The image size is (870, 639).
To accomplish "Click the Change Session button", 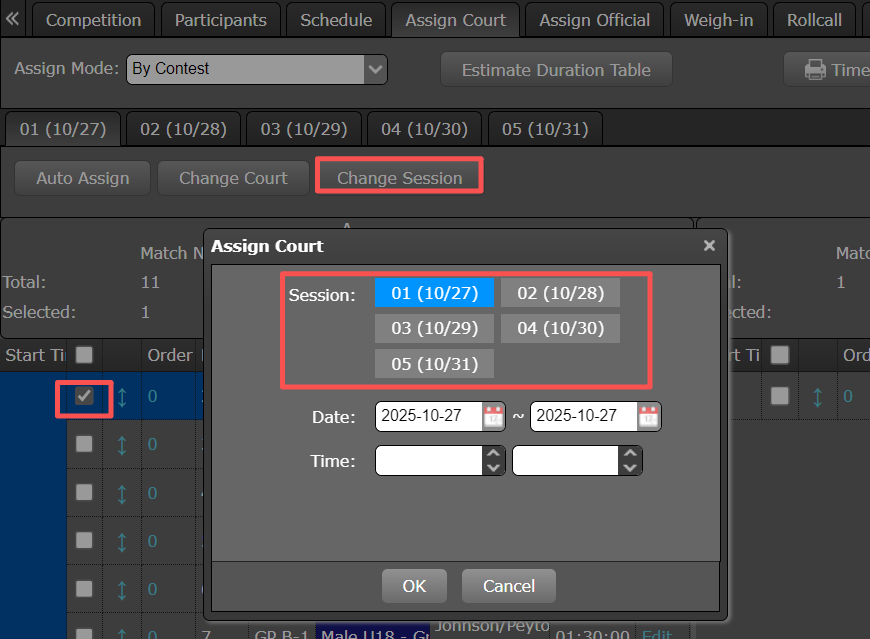I will tap(399, 178).
